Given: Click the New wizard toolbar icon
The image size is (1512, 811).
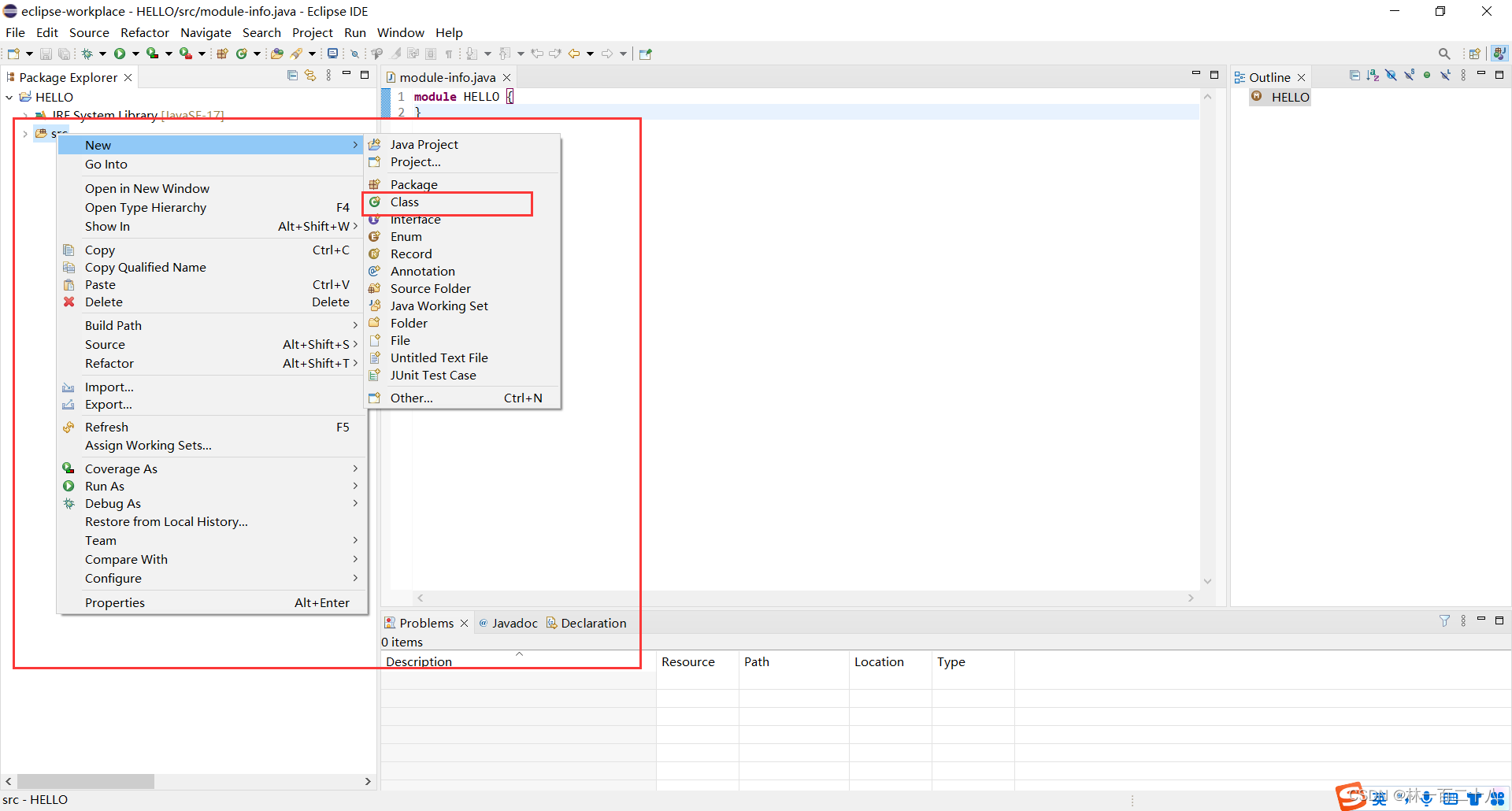Looking at the screenshot, I should (x=13, y=54).
